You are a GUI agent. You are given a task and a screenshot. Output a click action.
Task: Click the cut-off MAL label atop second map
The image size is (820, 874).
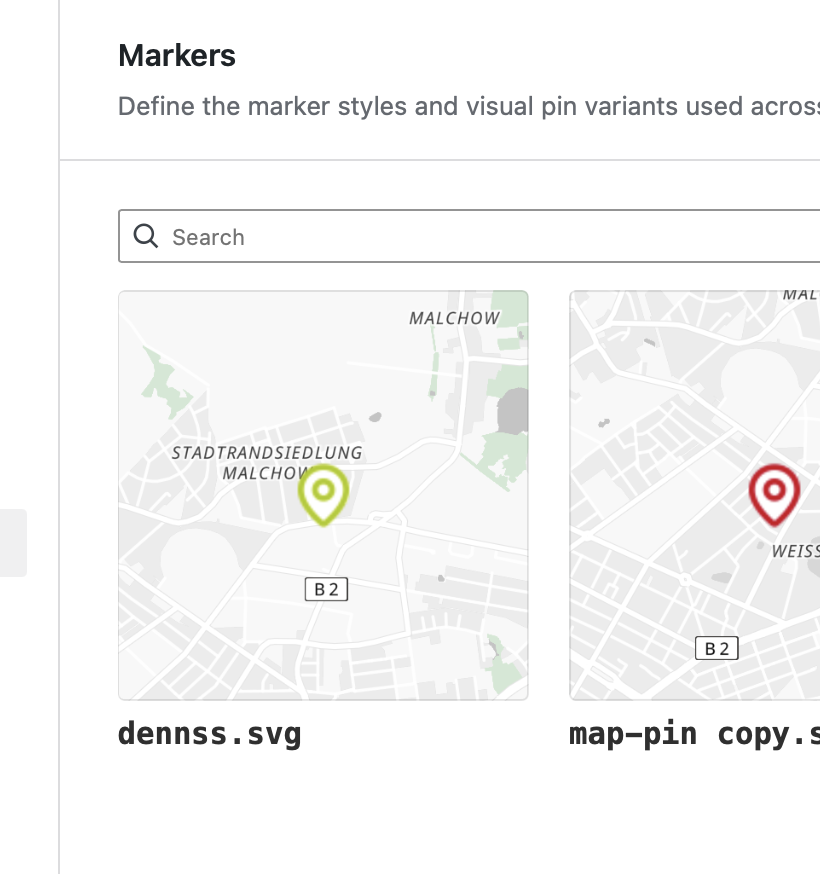click(800, 295)
